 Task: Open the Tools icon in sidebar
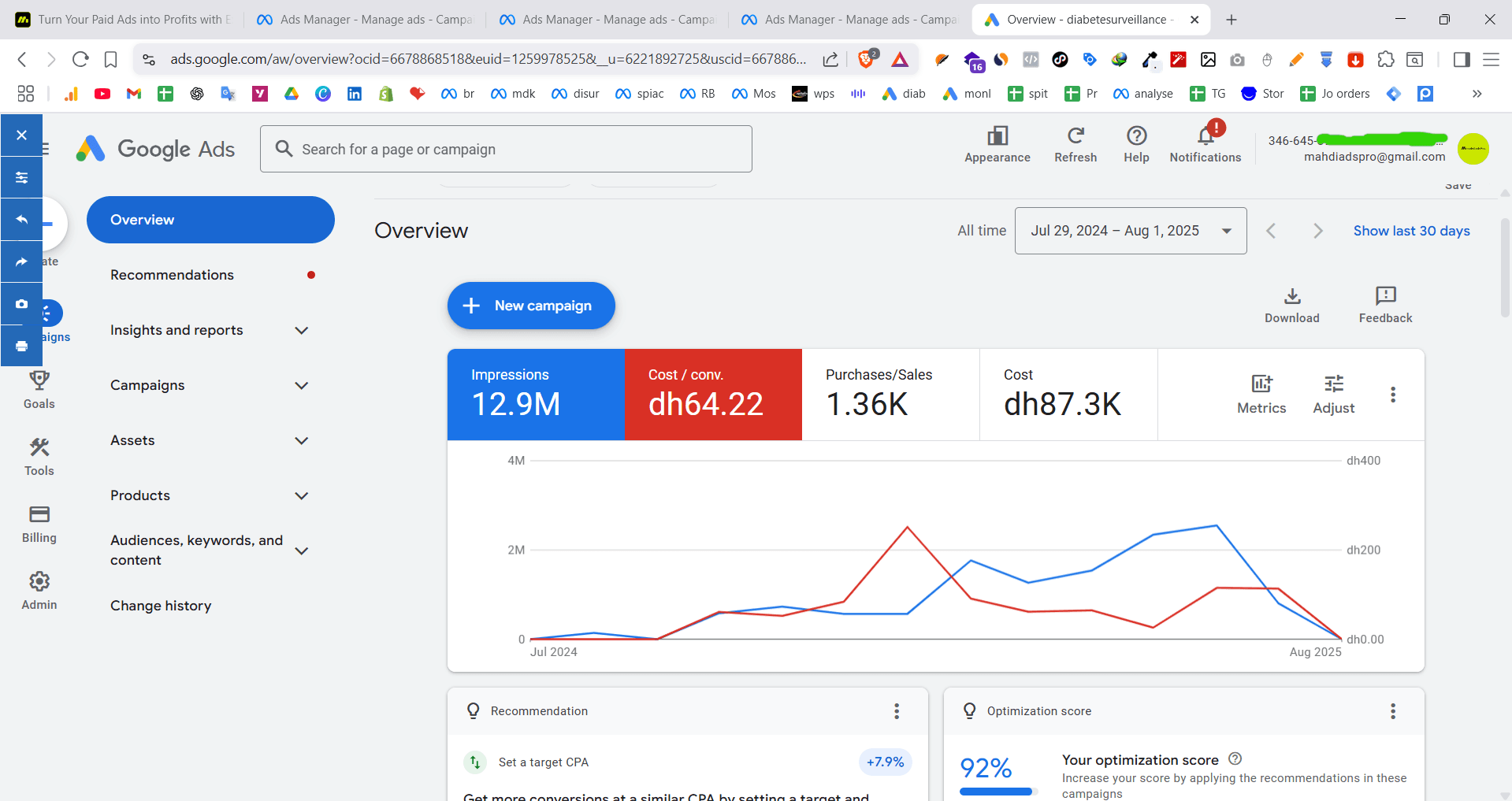39,447
